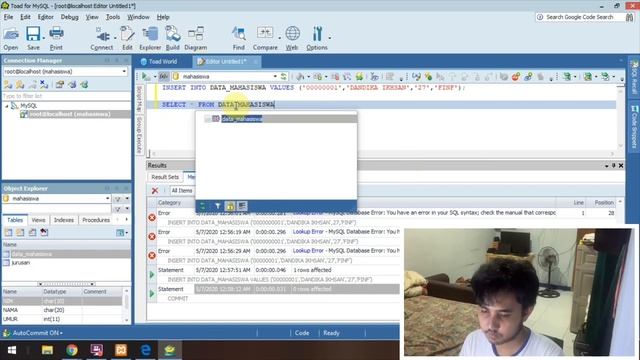Open the Tools menu
Viewport: 640px width, 360px height.
click(x=113, y=17)
